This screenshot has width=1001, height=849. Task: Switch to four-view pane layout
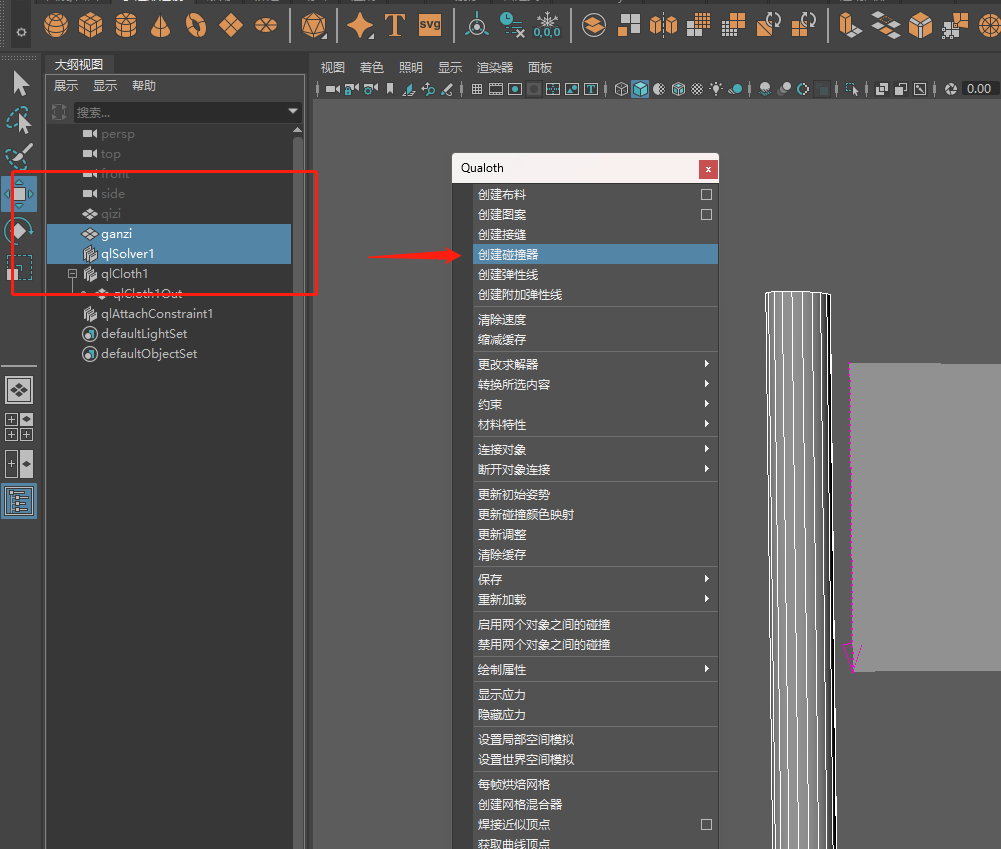[19, 427]
